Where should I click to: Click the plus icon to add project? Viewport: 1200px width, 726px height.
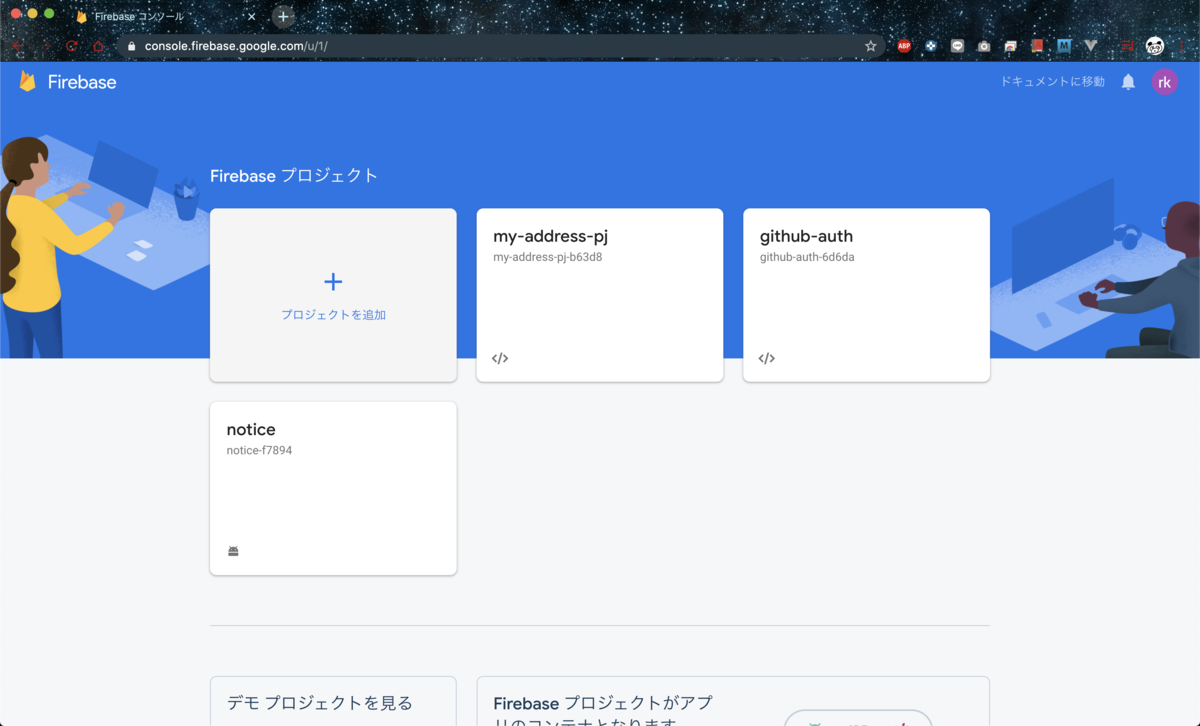pyautogui.click(x=333, y=282)
